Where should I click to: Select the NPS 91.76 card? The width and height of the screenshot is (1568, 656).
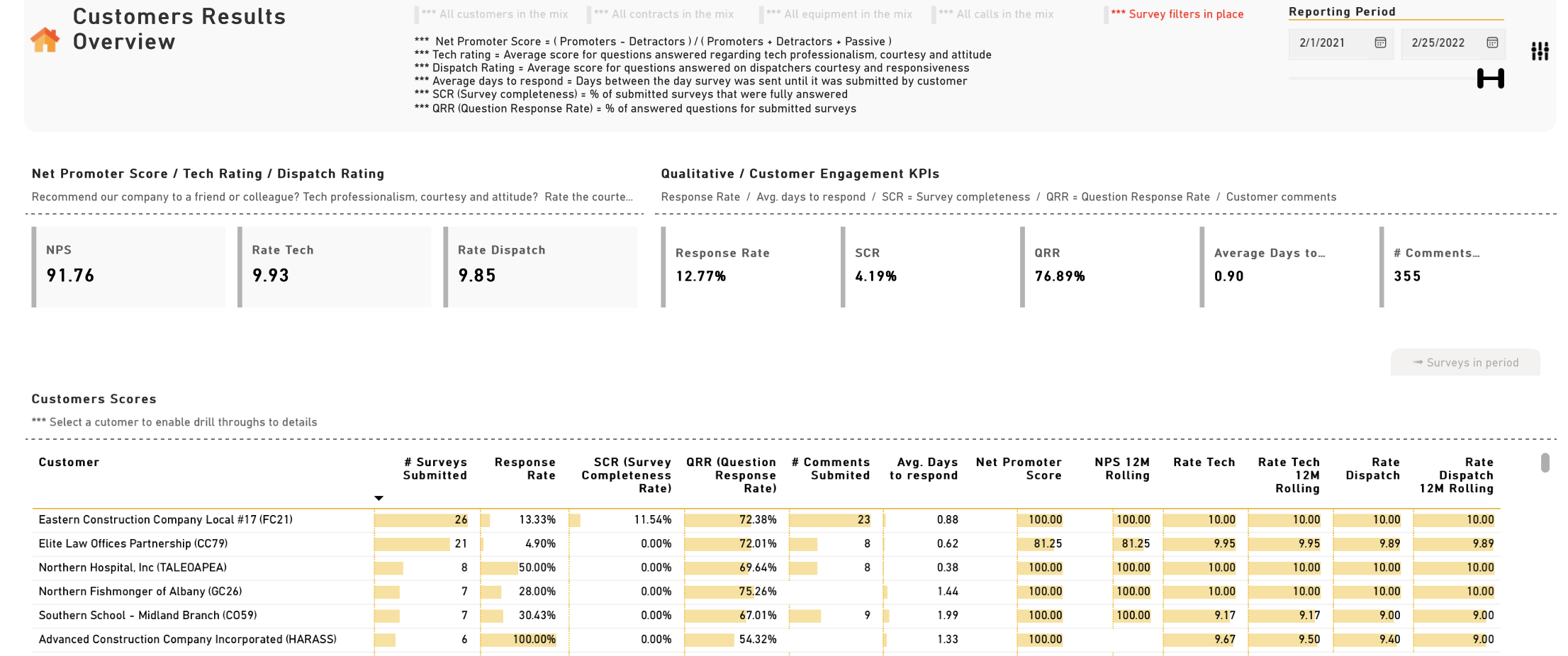point(128,267)
